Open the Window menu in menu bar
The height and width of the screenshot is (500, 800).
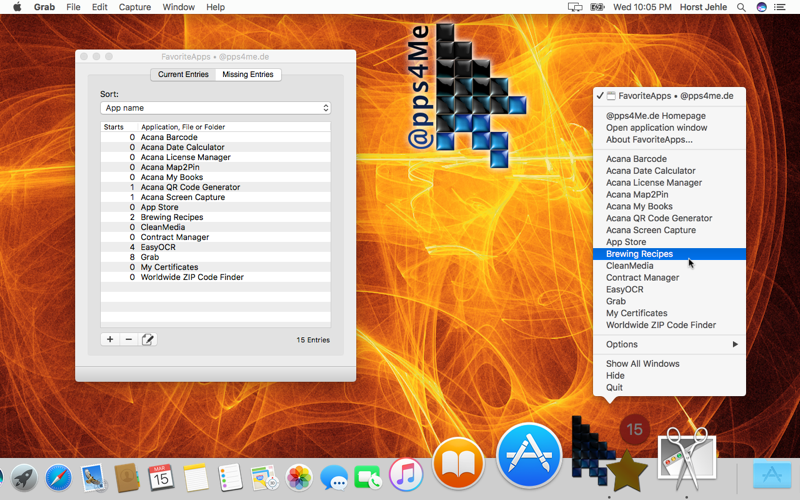click(x=179, y=7)
